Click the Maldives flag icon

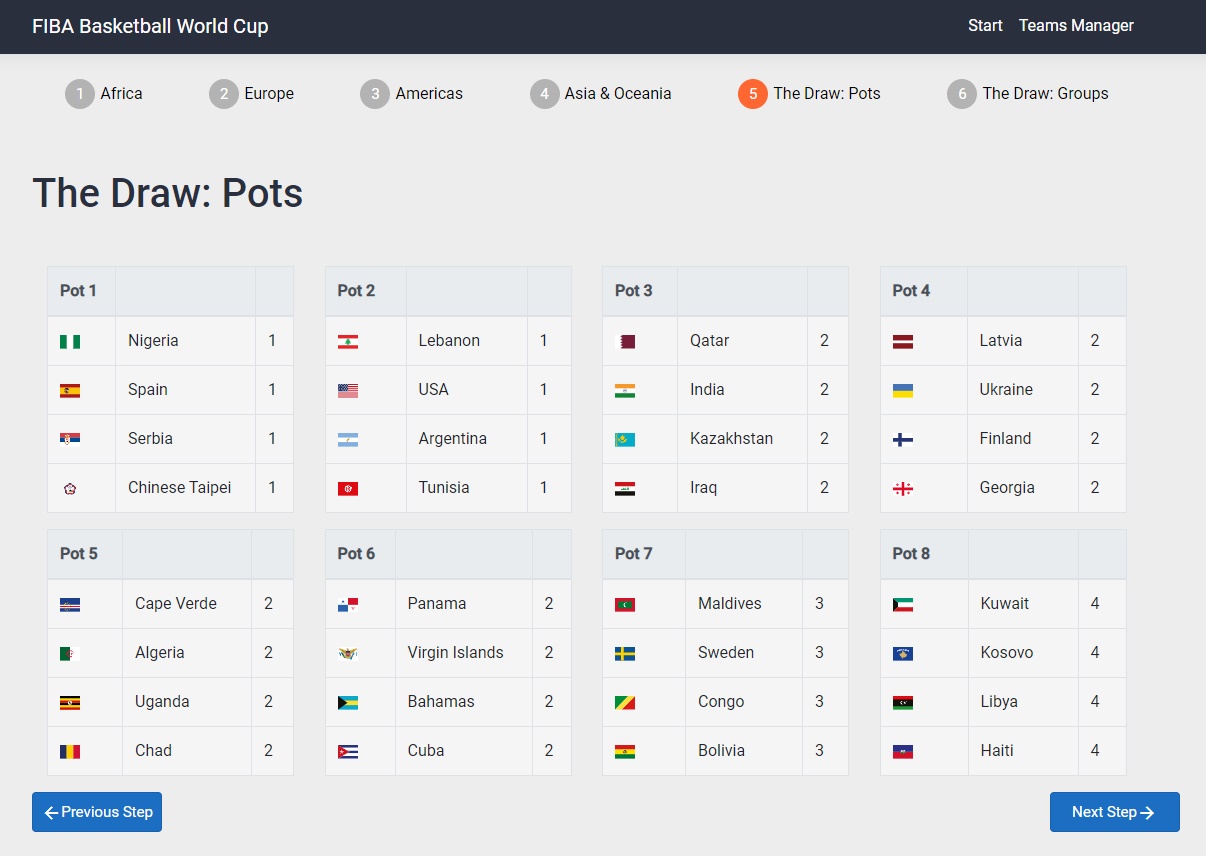(625, 604)
